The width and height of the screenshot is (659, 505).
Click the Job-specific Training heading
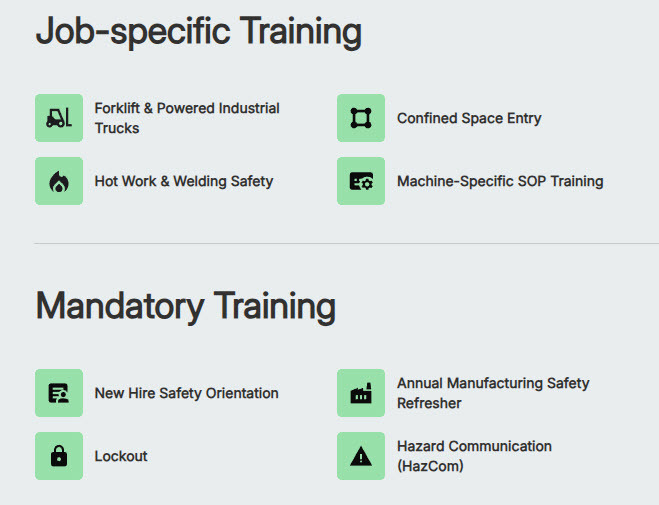[x=198, y=32]
